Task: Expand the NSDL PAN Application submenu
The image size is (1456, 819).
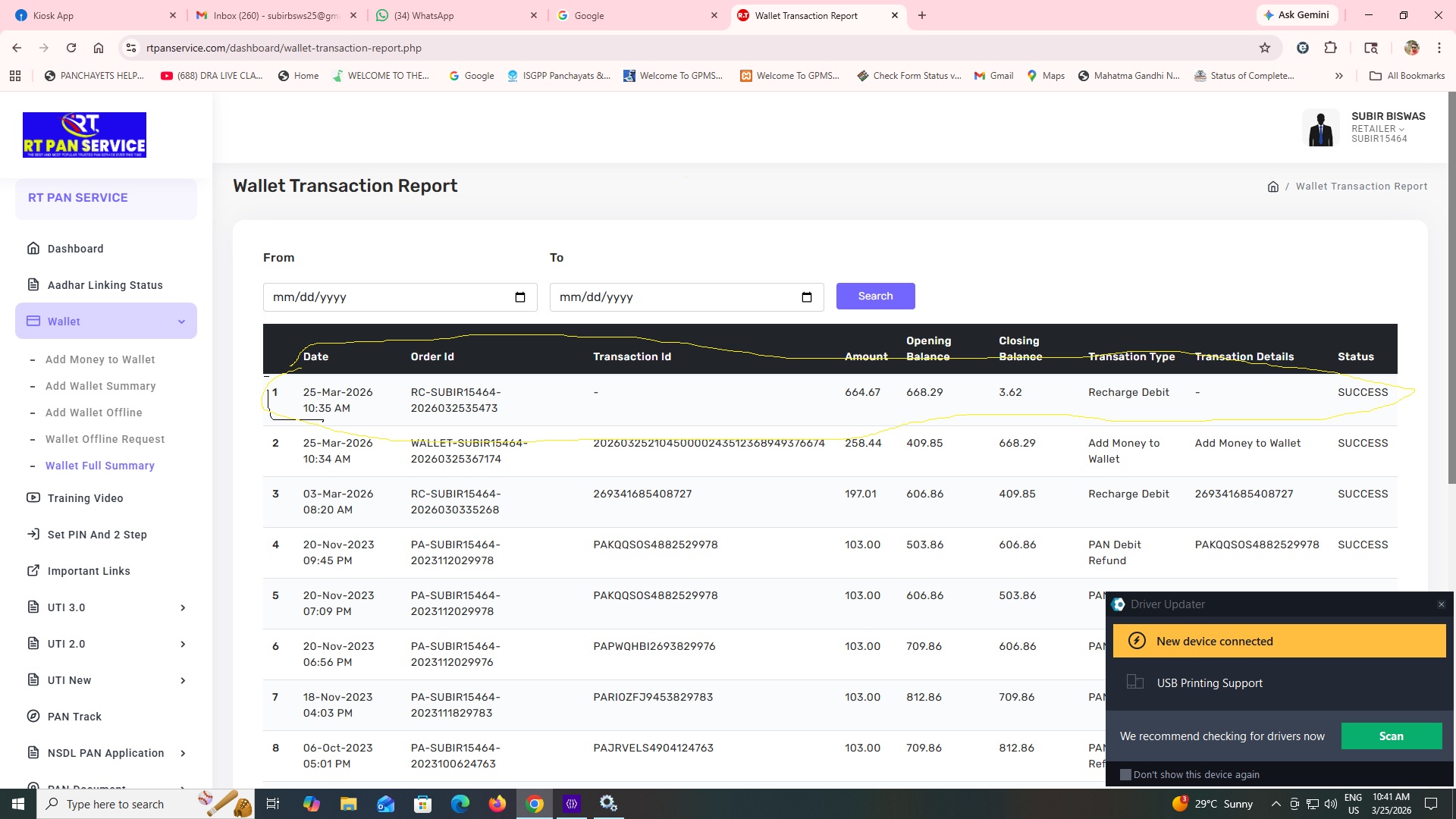Action: pyautogui.click(x=183, y=753)
